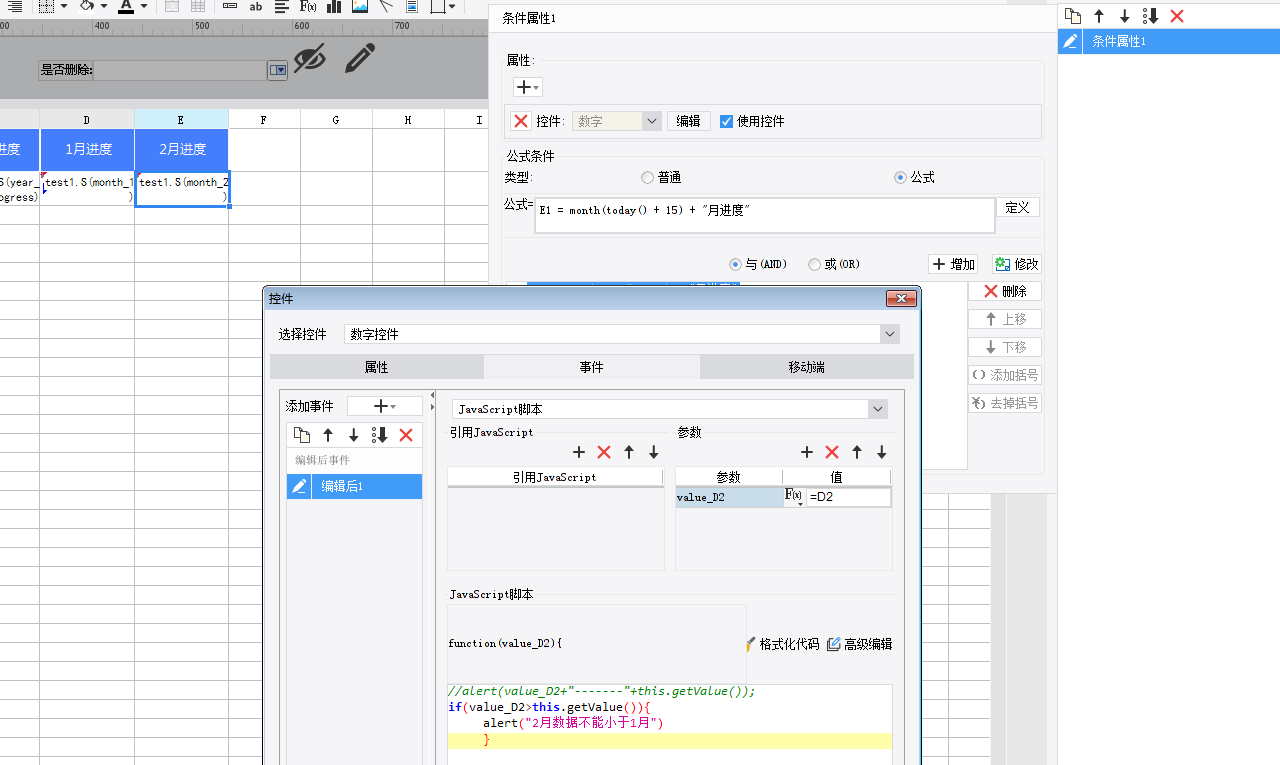Click the font color swatch in toolbar

126,6
